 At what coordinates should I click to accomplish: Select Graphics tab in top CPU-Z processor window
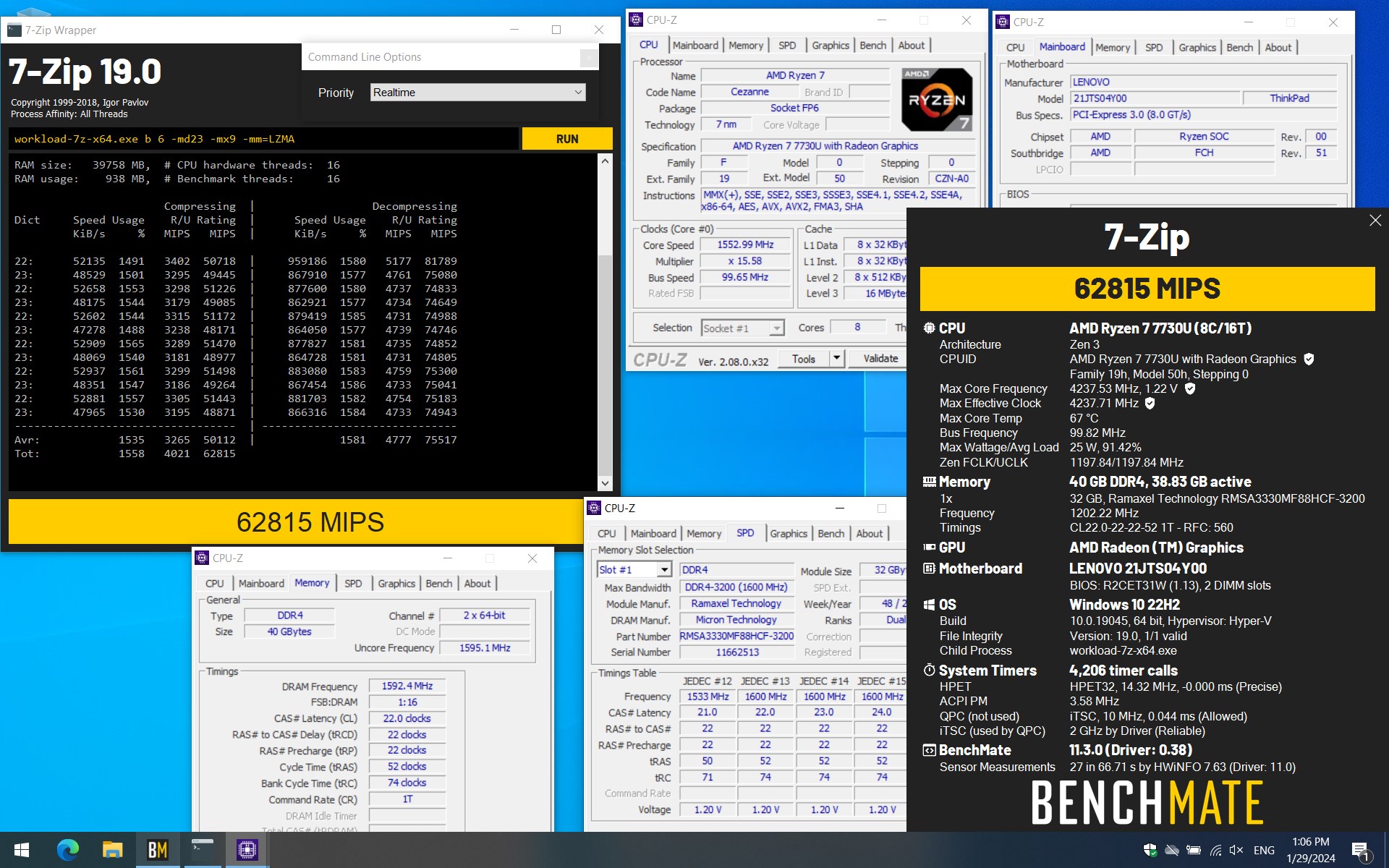[830, 45]
